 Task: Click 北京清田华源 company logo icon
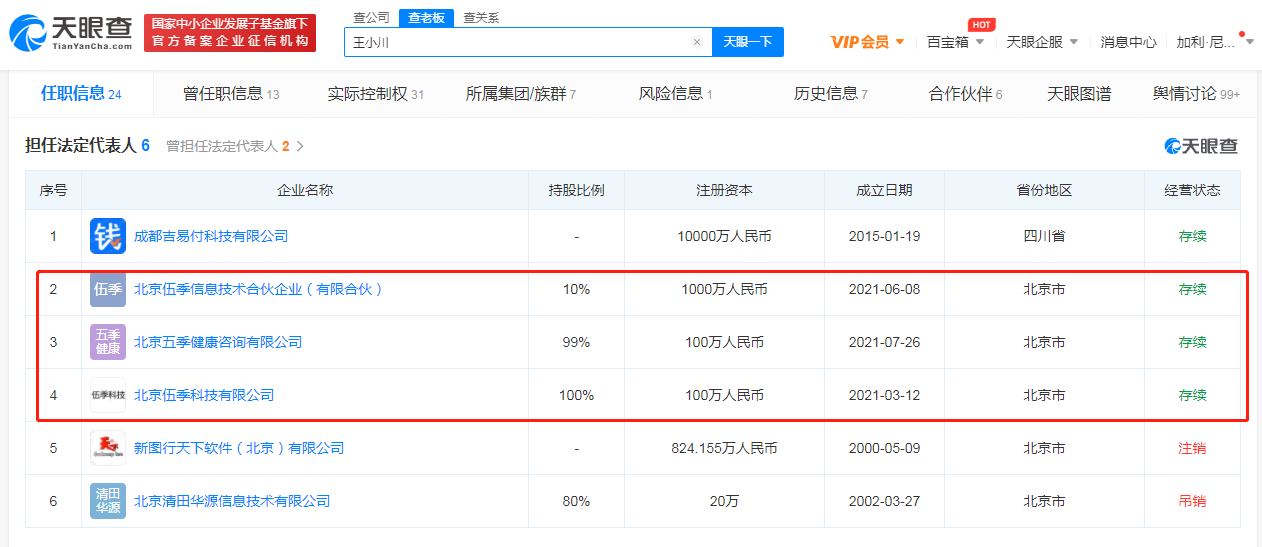(x=108, y=501)
